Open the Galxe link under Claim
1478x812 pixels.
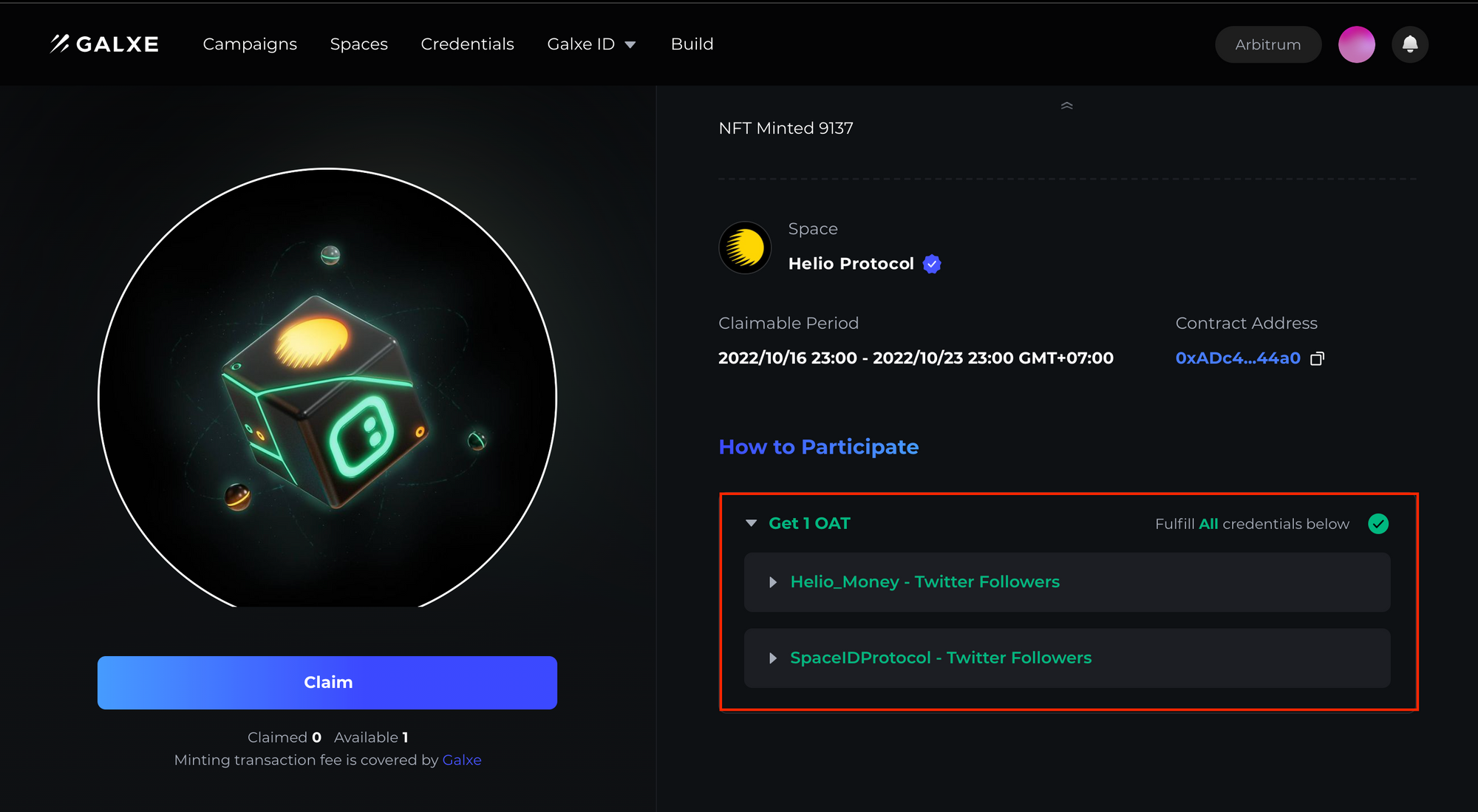[x=462, y=760]
